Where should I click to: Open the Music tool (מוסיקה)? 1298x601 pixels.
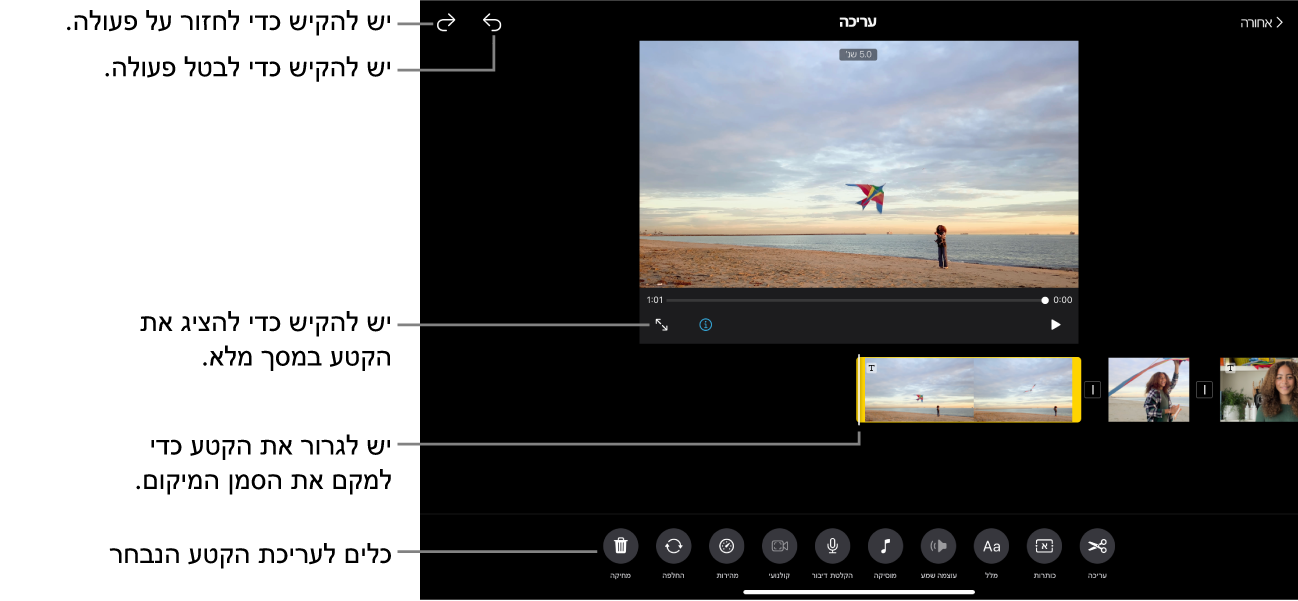(x=885, y=546)
